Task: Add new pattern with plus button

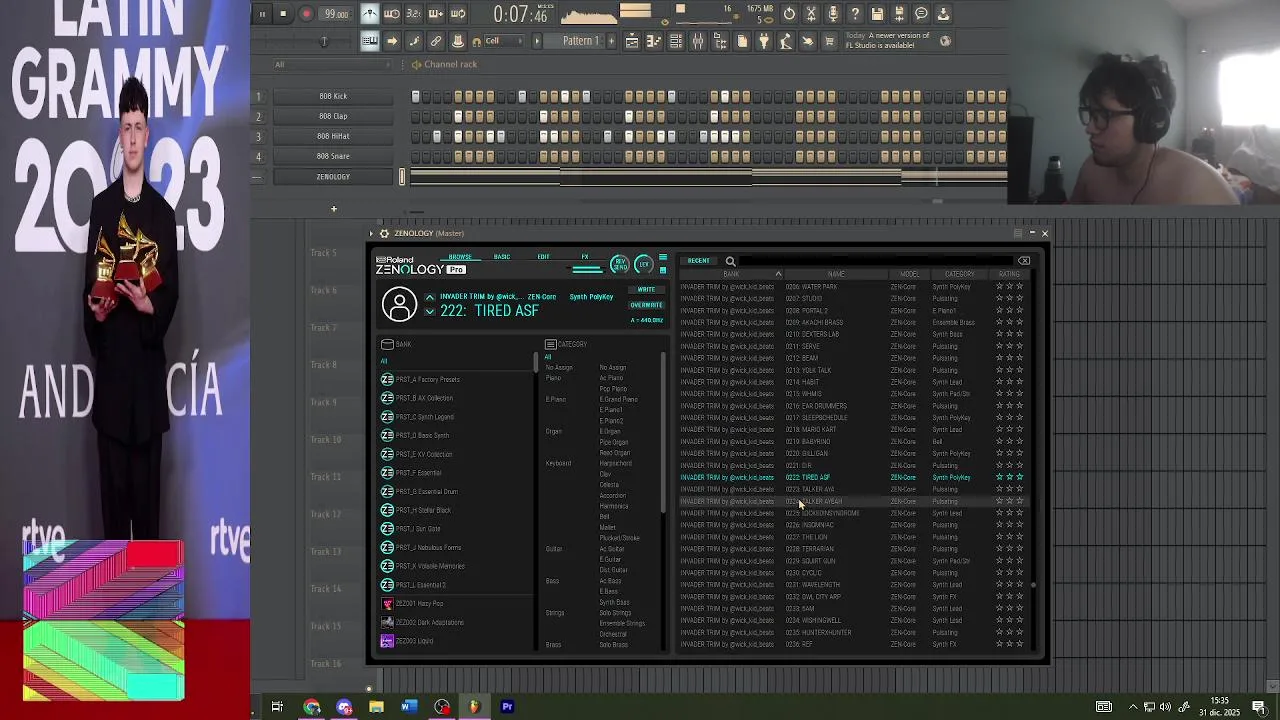Action: click(612, 41)
